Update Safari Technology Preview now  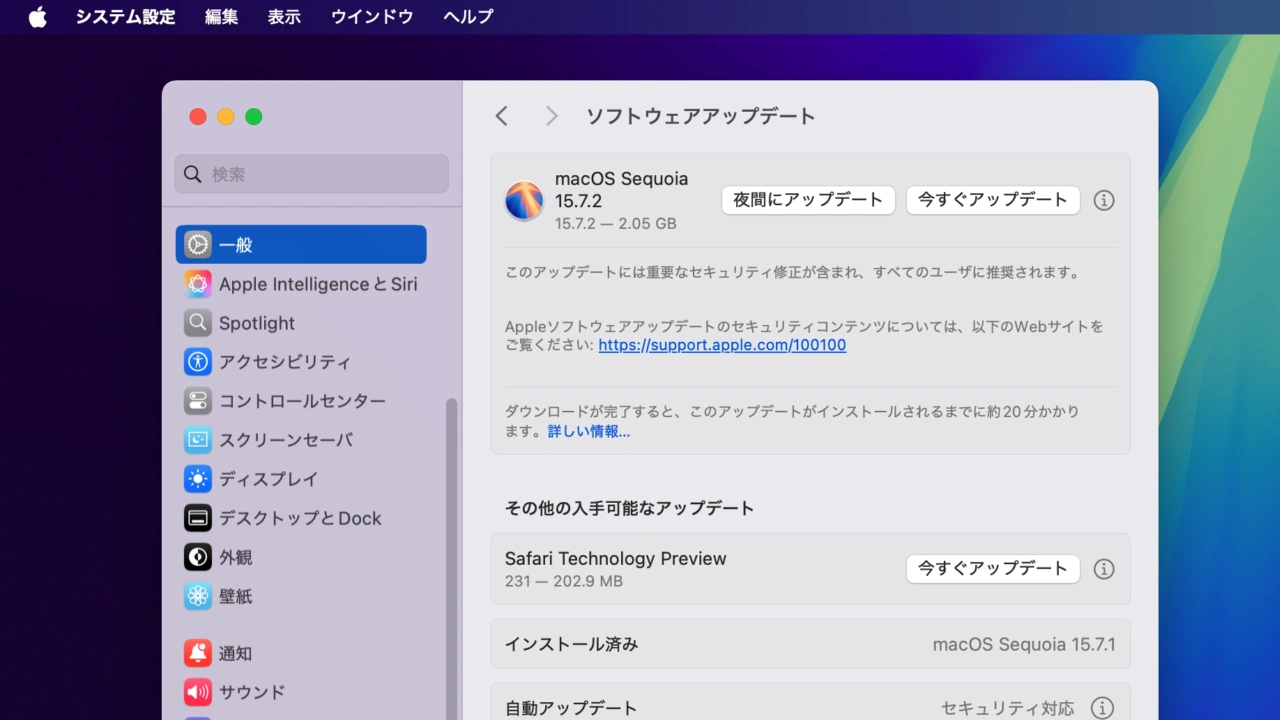(x=992, y=569)
